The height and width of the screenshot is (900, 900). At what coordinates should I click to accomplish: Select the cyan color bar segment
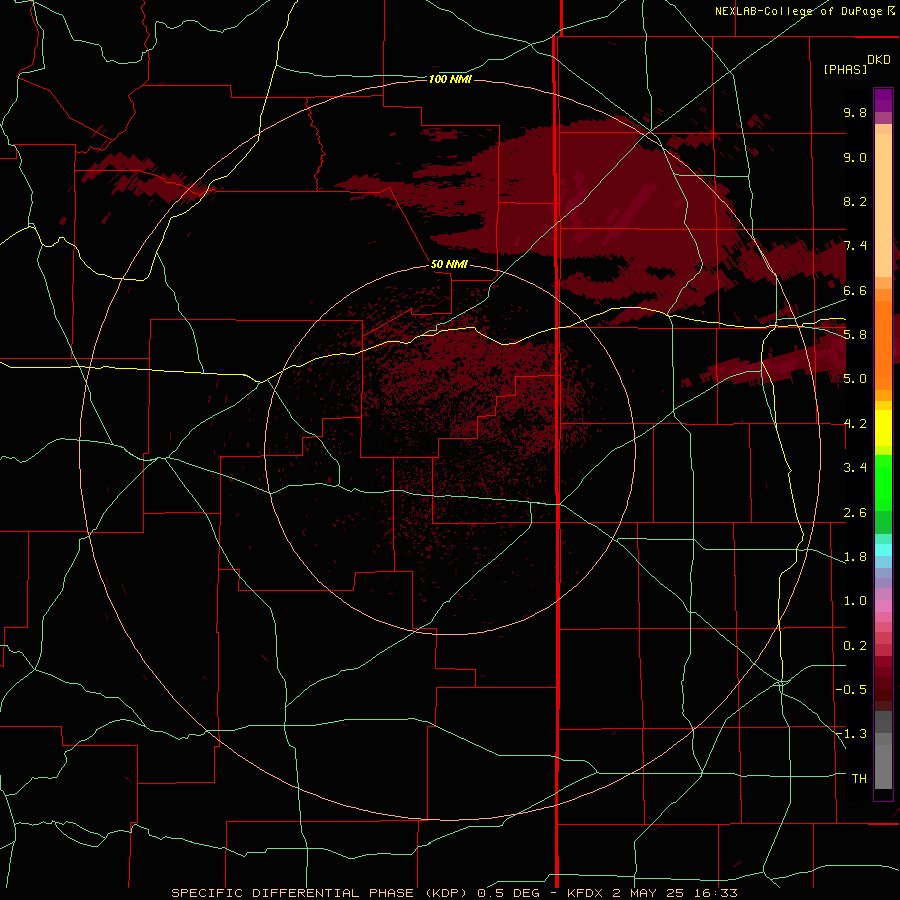tap(883, 550)
